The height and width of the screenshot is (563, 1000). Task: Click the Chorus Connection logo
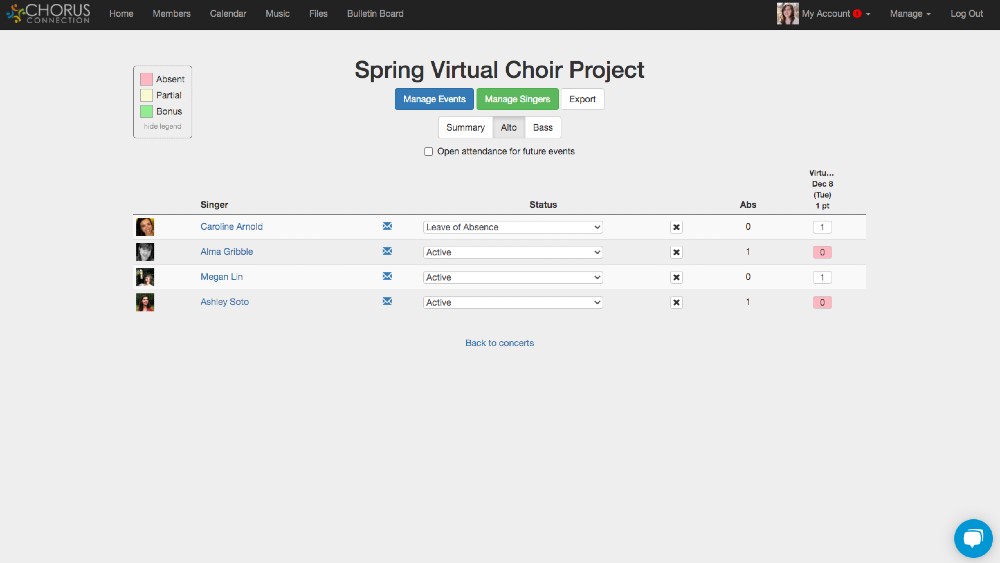pos(48,13)
